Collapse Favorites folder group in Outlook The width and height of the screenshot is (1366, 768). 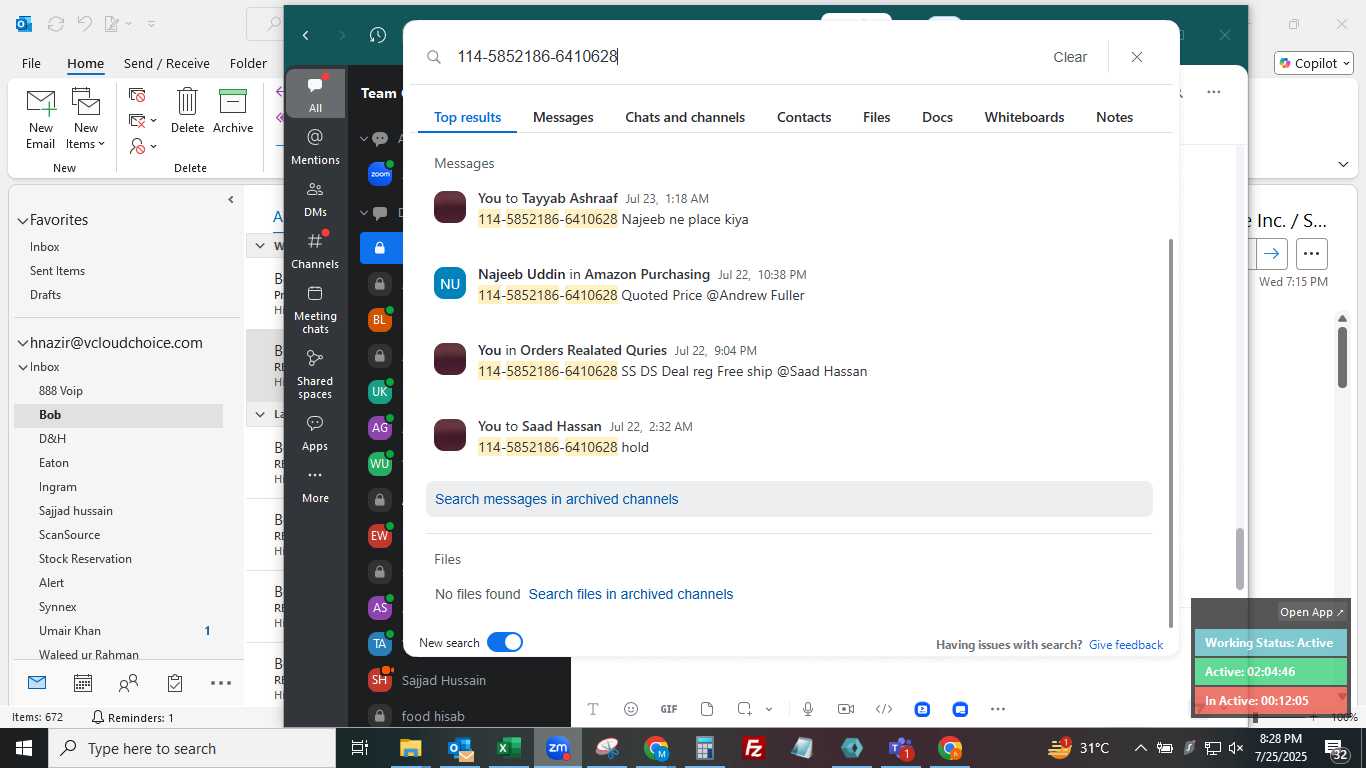pyautogui.click(x=22, y=220)
